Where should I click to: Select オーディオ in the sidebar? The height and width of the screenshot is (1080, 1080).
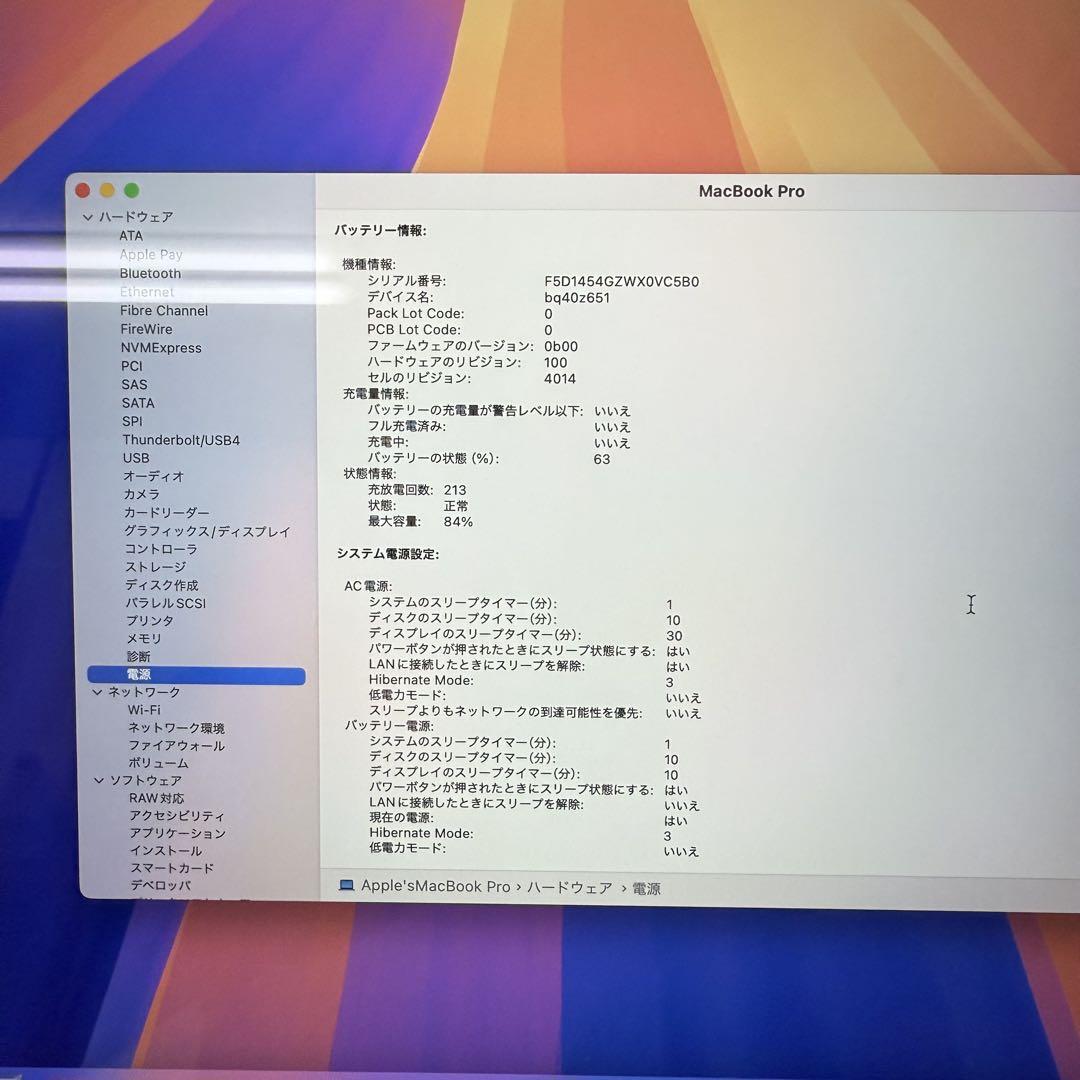tap(154, 476)
